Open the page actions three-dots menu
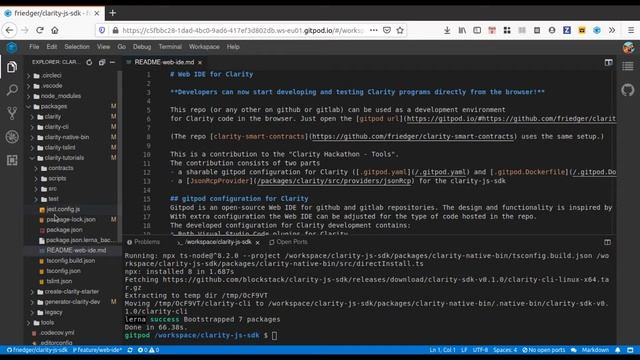Image resolution: width=640 pixels, height=360 pixels. (x=373, y=30)
